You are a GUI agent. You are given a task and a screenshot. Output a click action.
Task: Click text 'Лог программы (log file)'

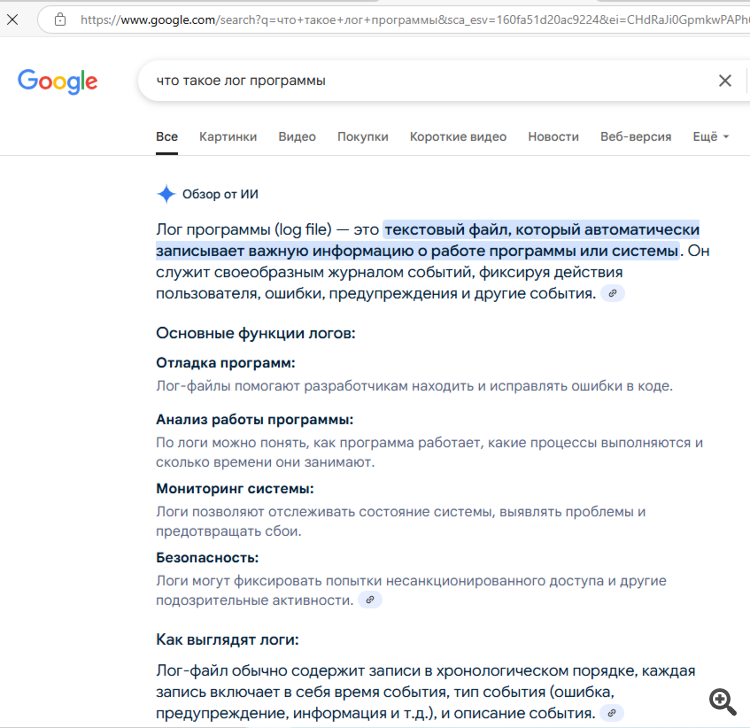pyautogui.click(x=244, y=230)
